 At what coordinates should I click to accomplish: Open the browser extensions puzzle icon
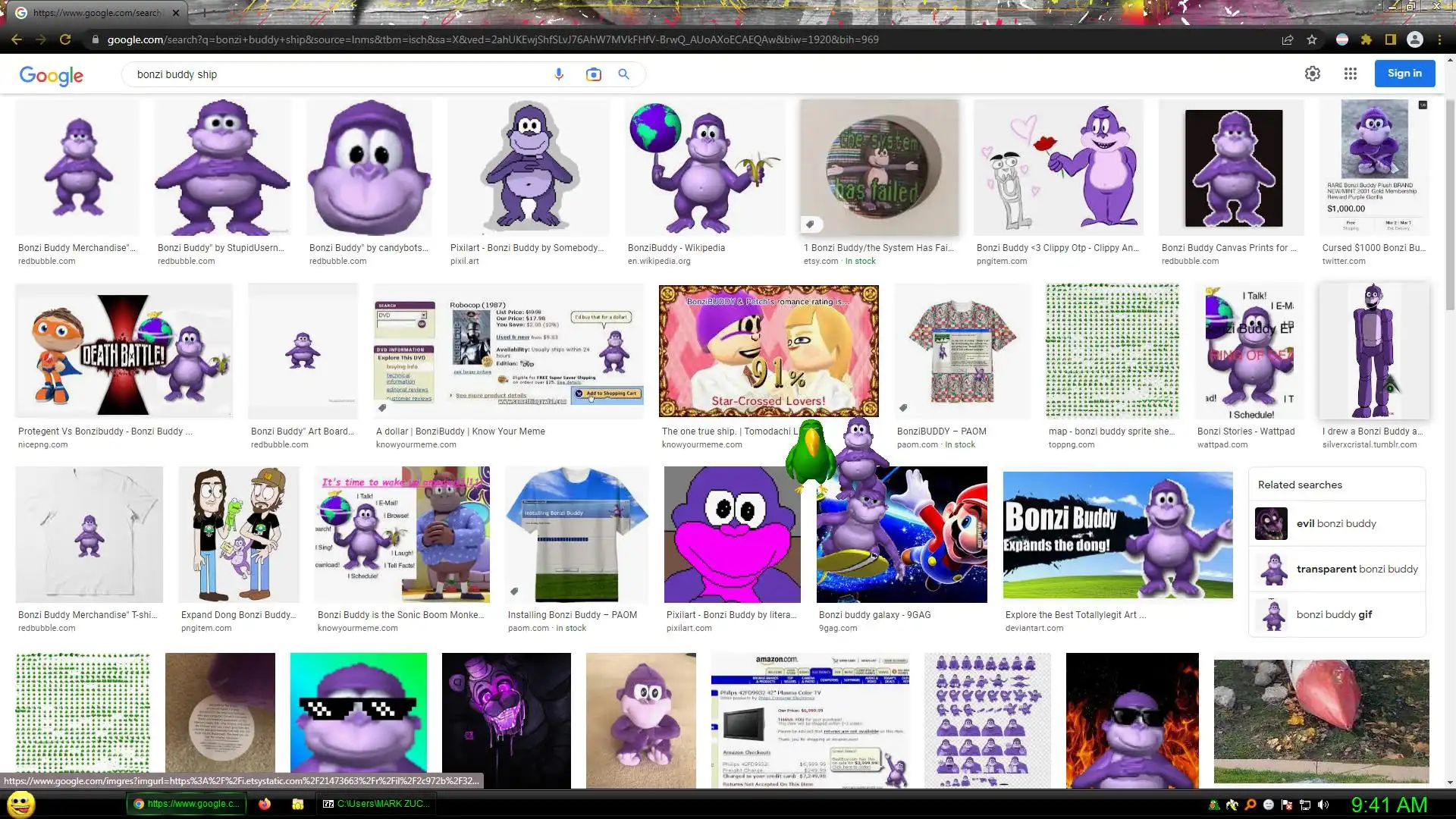[x=1367, y=39]
